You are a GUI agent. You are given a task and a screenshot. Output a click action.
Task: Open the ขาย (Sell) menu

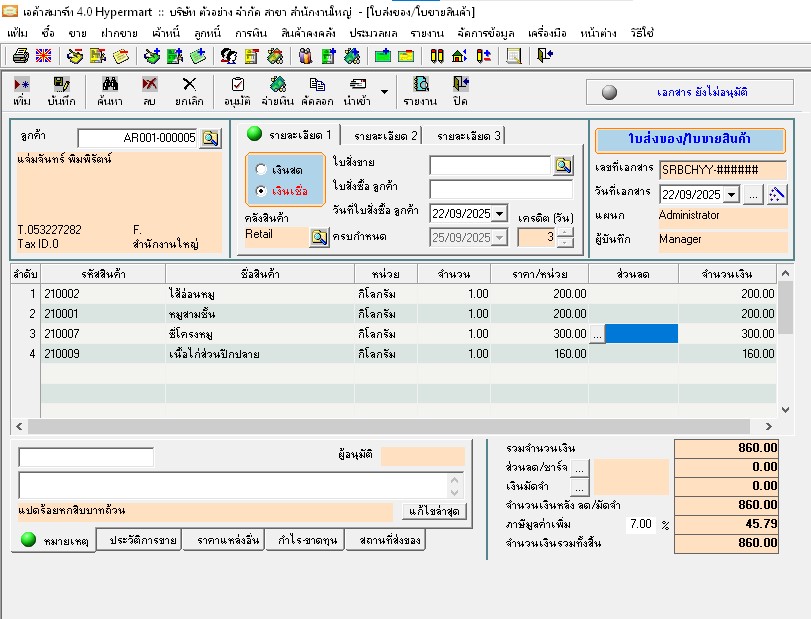click(x=77, y=33)
